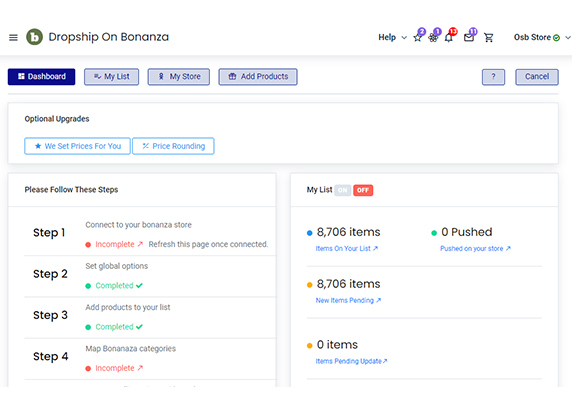Click 'Refresh this page once connected.' text
The height and width of the screenshot is (407, 577).
tap(208, 244)
